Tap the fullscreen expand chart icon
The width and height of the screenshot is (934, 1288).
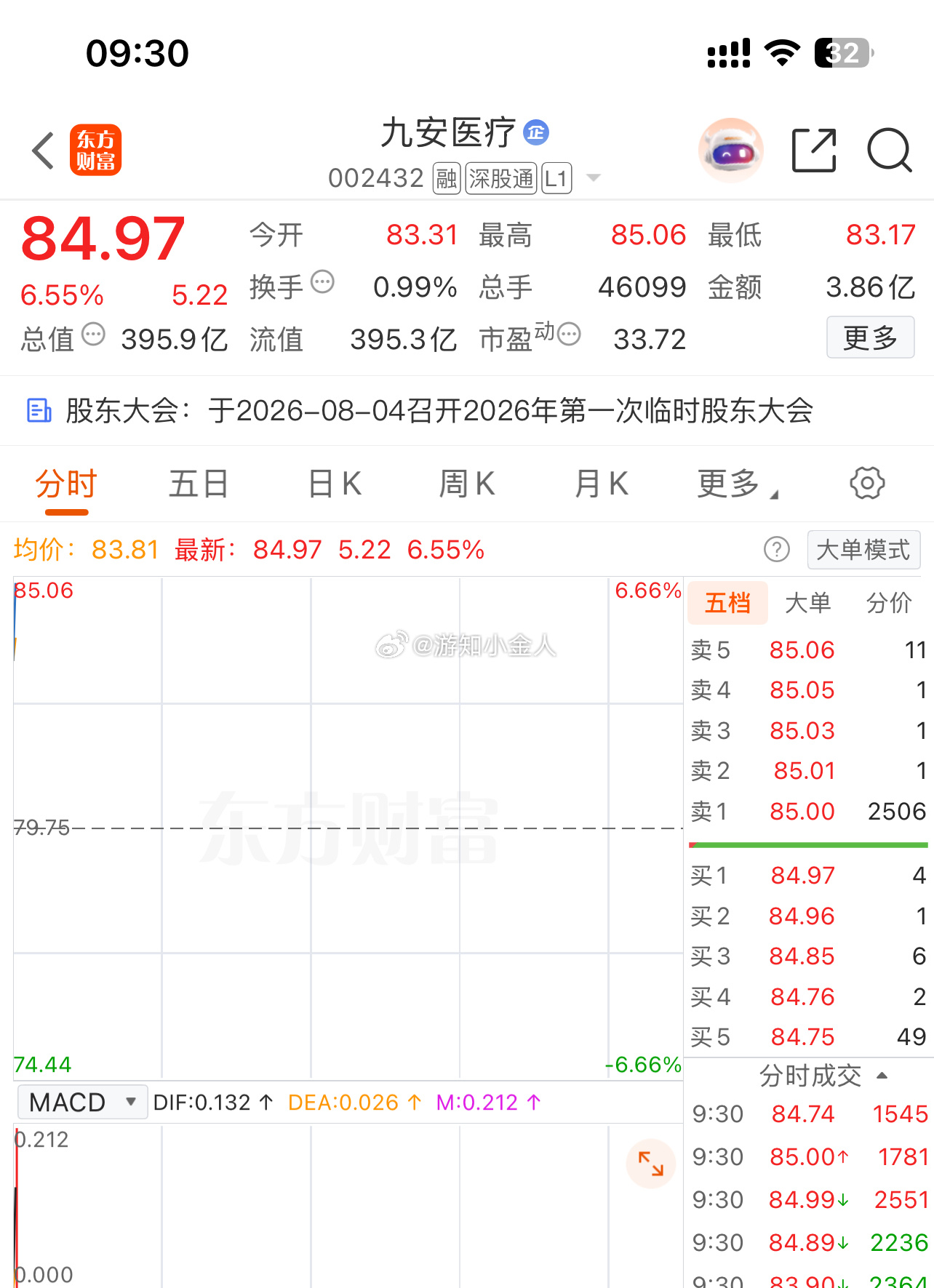pos(651,1164)
